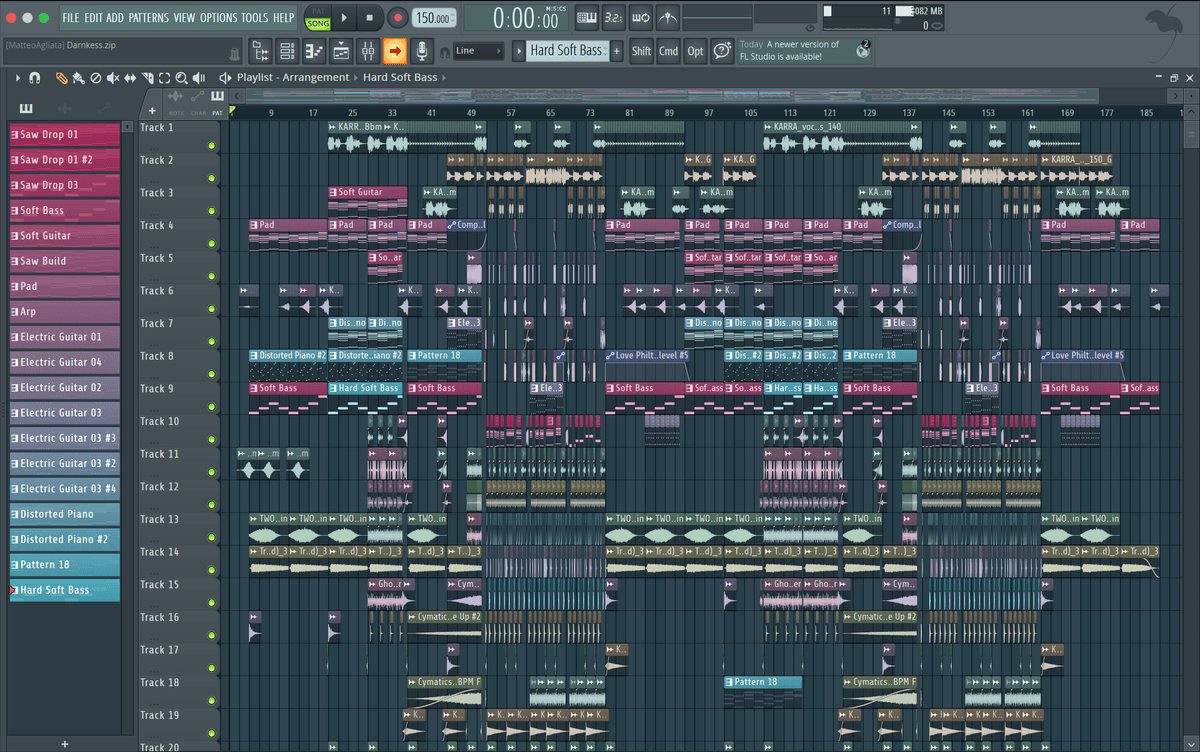
Task: Open the TOOLS menu
Action: point(255,18)
